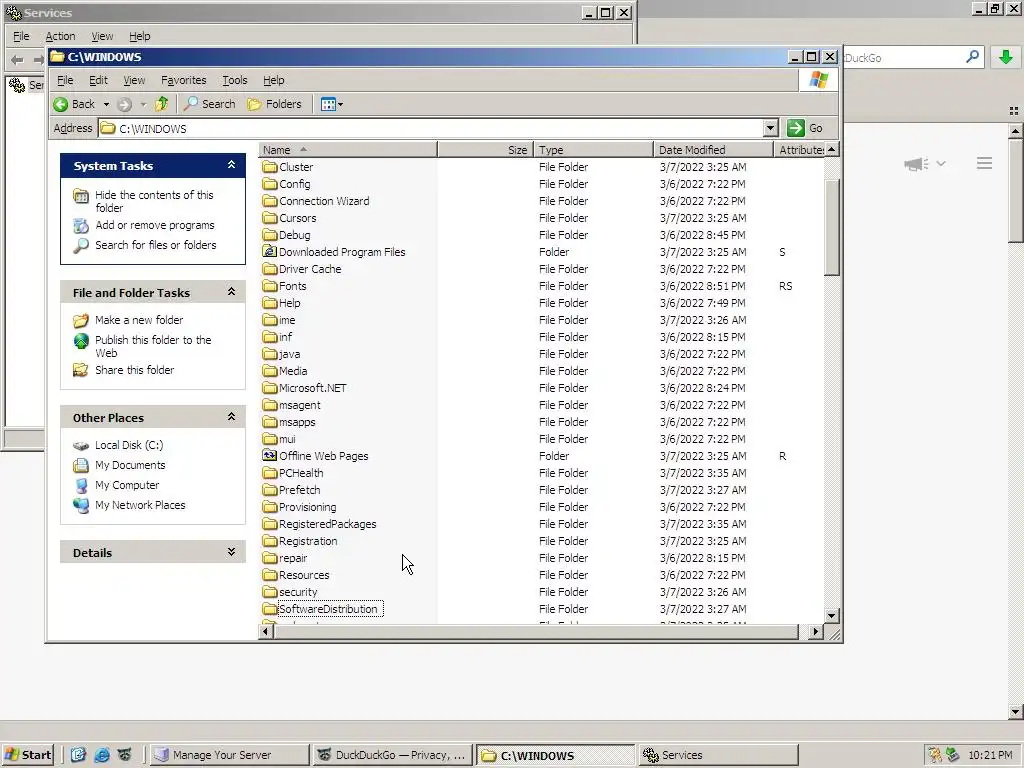Click the Share this folder icon
This screenshot has width=1024, height=768.
coord(81,370)
